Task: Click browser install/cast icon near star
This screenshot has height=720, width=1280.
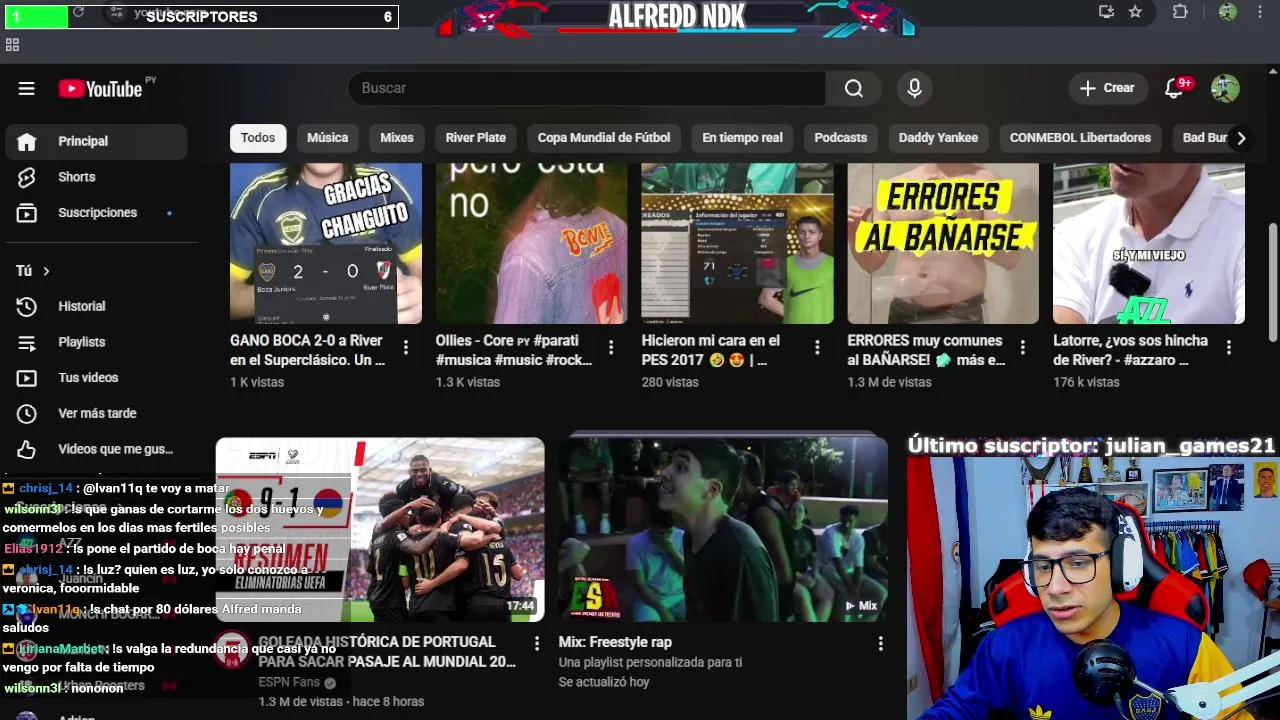Action: [x=1106, y=12]
